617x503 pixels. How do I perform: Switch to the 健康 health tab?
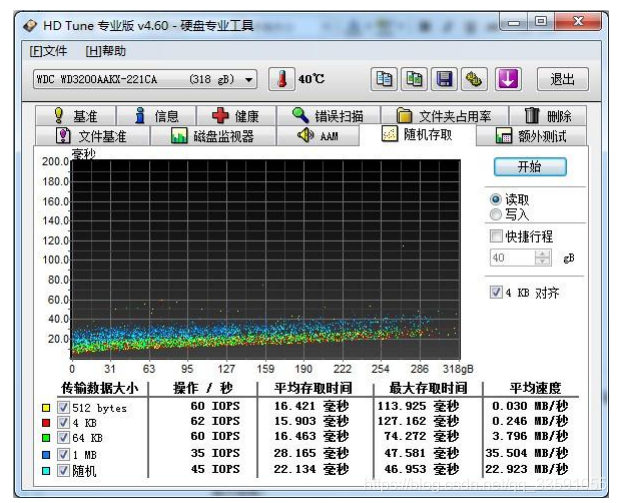(x=236, y=116)
